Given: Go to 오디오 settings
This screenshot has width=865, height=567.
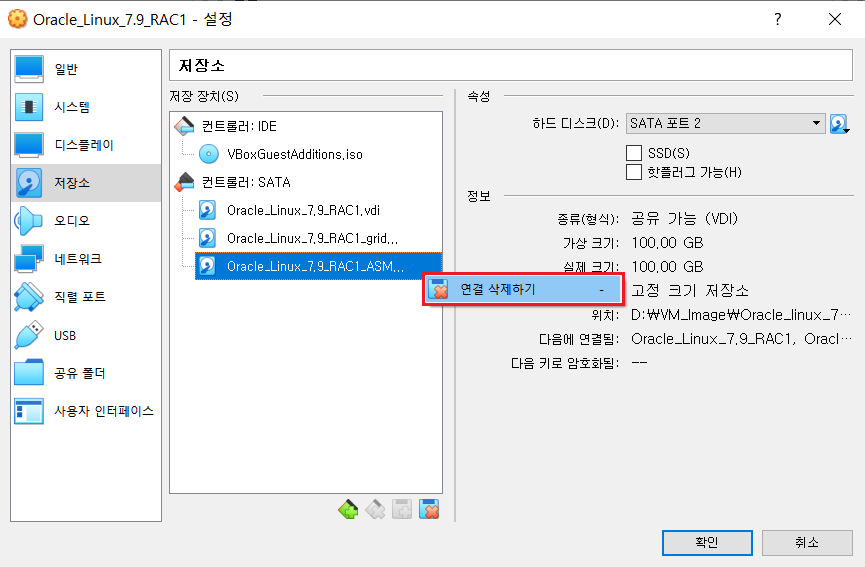Looking at the screenshot, I should (x=86, y=221).
